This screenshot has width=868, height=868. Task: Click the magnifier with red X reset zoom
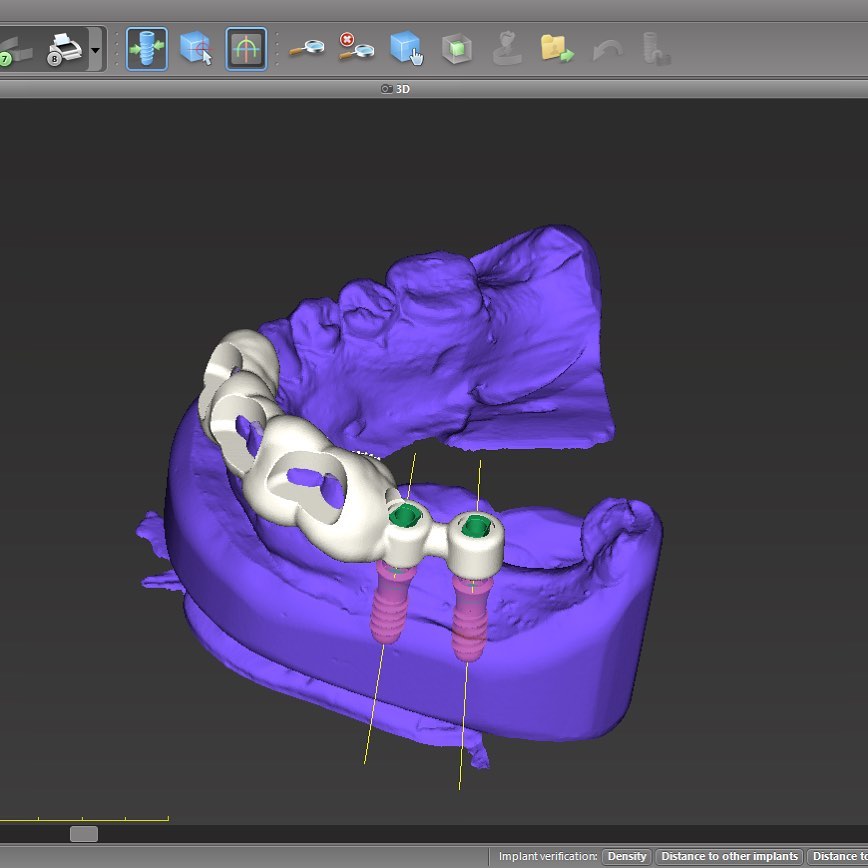coord(356,46)
